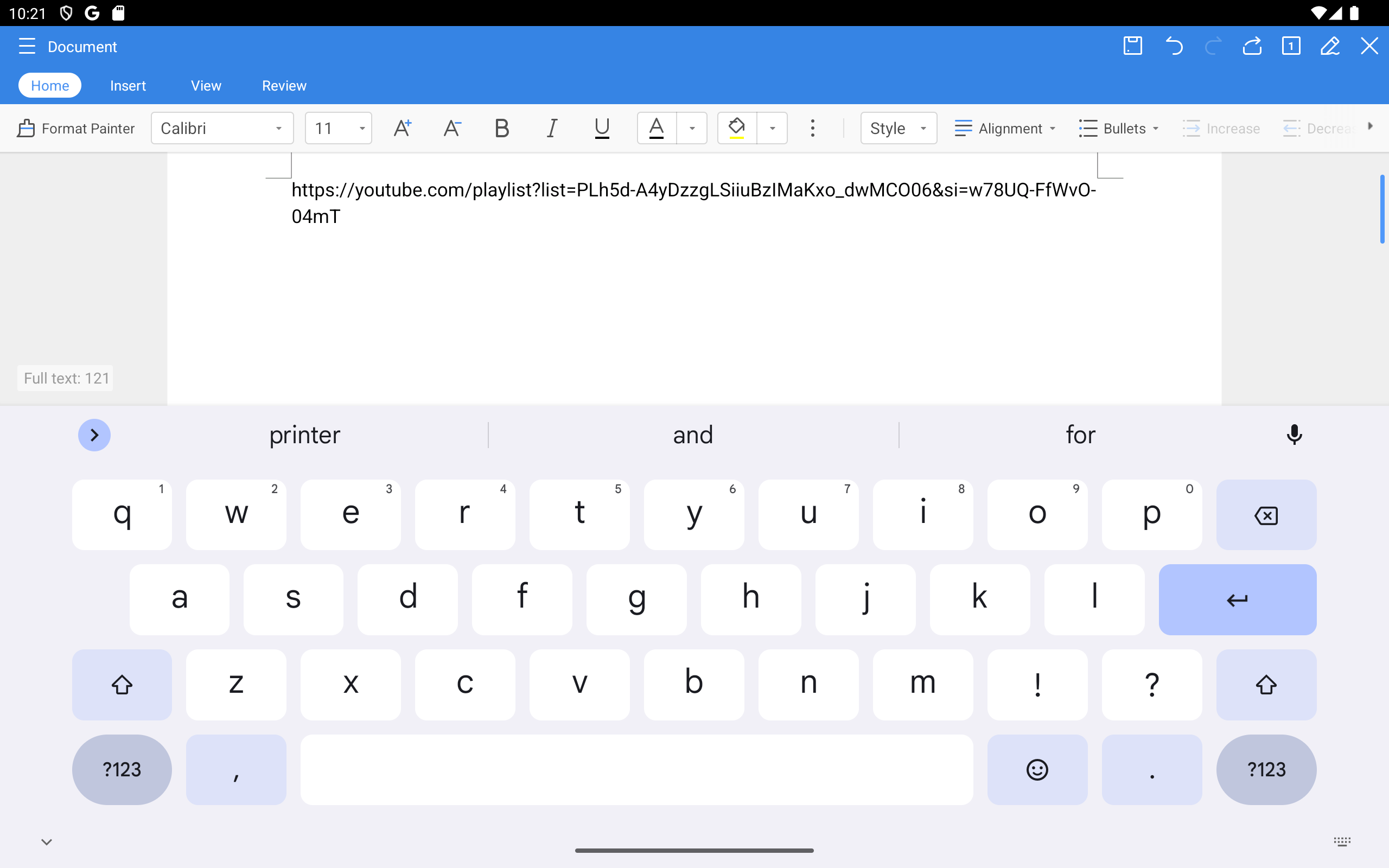Tap the battery icon in status bar
The width and height of the screenshot is (1389, 868).
point(1354,12)
